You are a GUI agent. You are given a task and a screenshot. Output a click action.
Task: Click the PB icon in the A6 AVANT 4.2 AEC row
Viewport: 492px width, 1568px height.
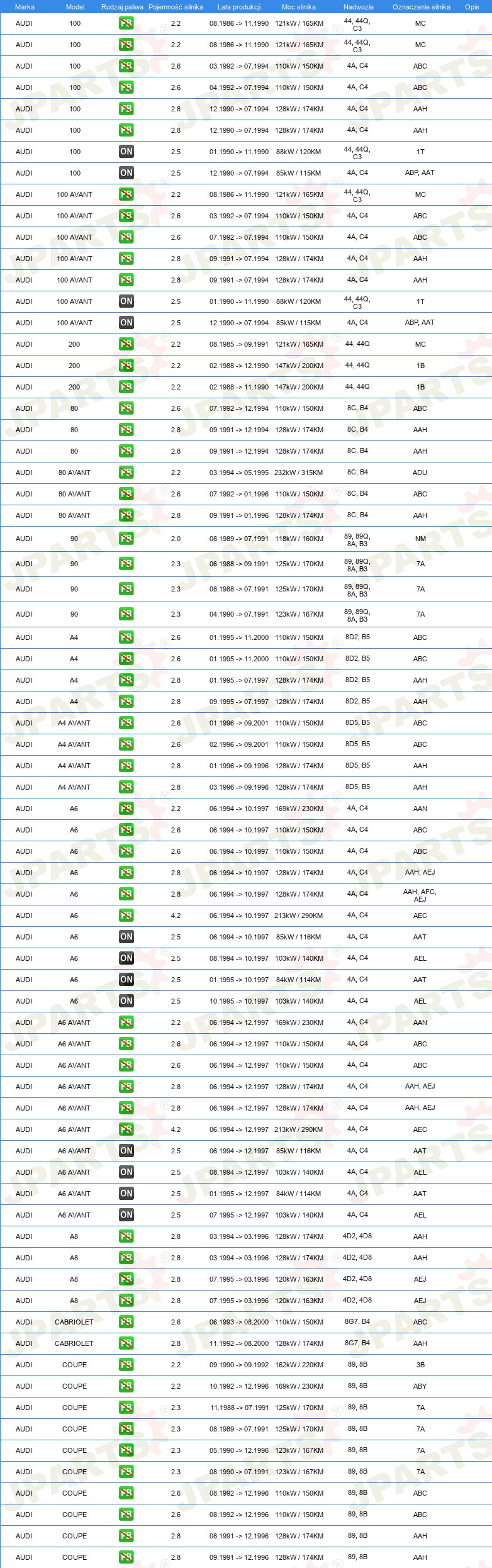tap(126, 1129)
